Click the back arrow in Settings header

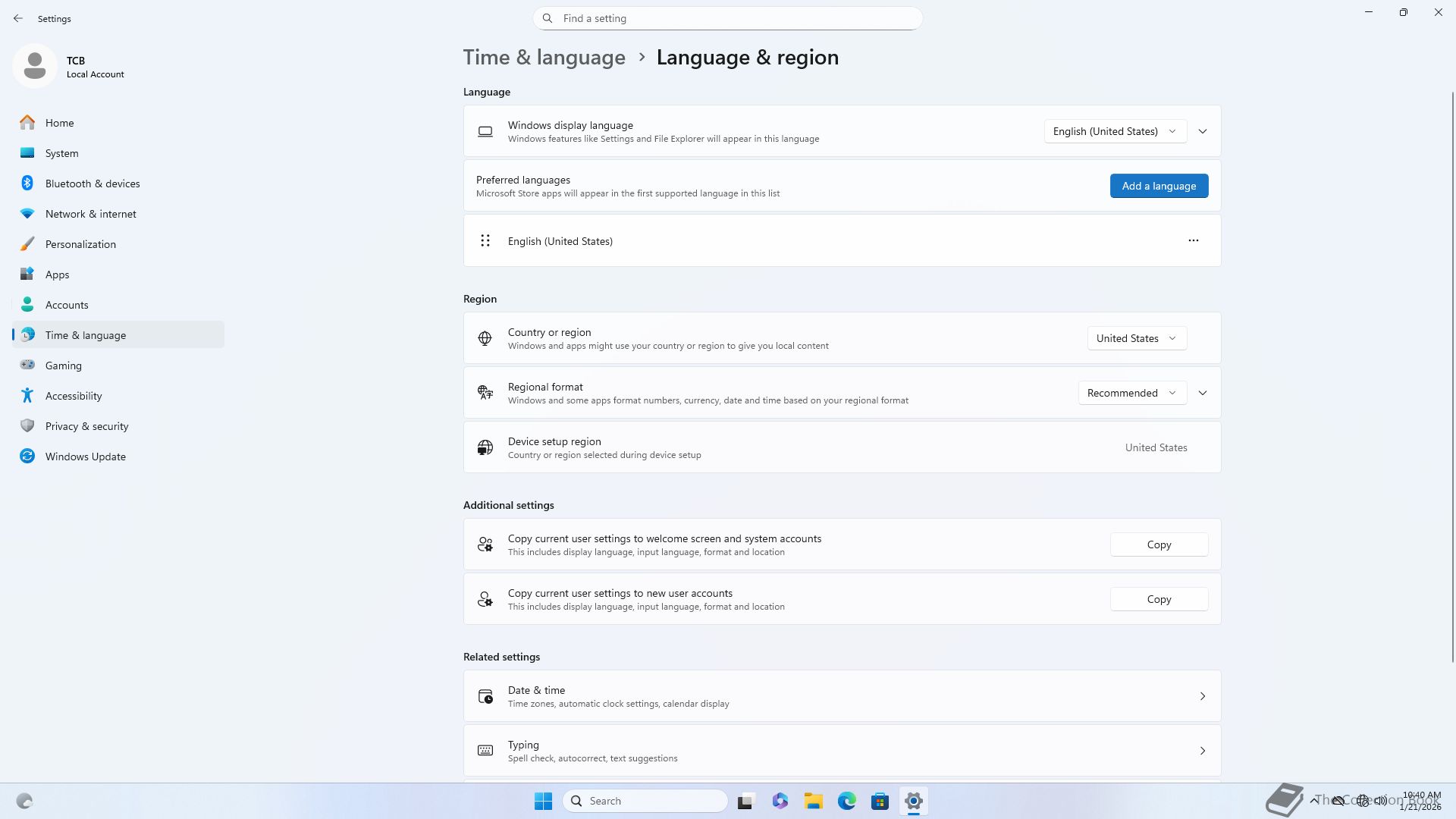pyautogui.click(x=18, y=18)
